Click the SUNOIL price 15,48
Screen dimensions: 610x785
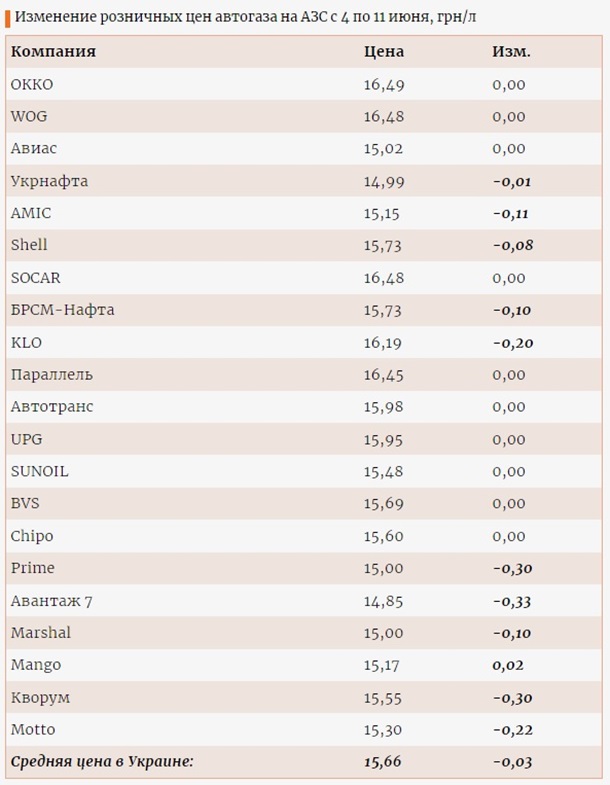(383, 471)
